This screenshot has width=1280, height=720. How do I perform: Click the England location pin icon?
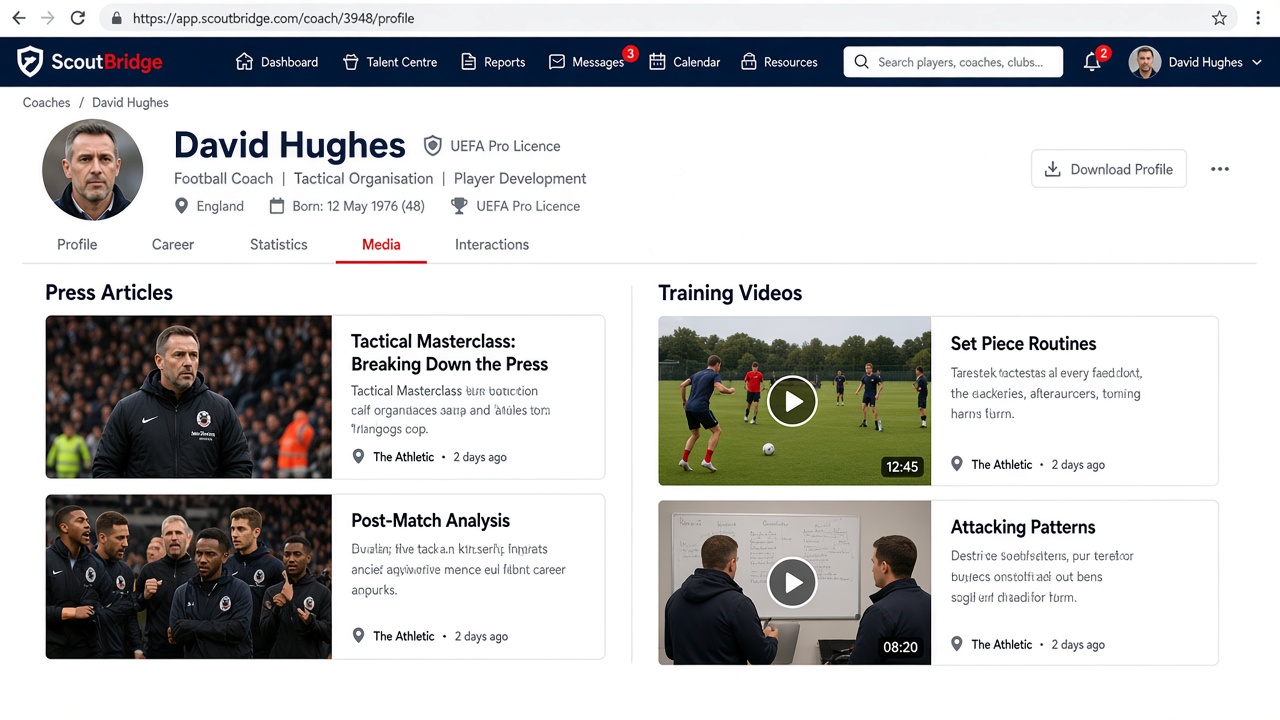(181, 206)
